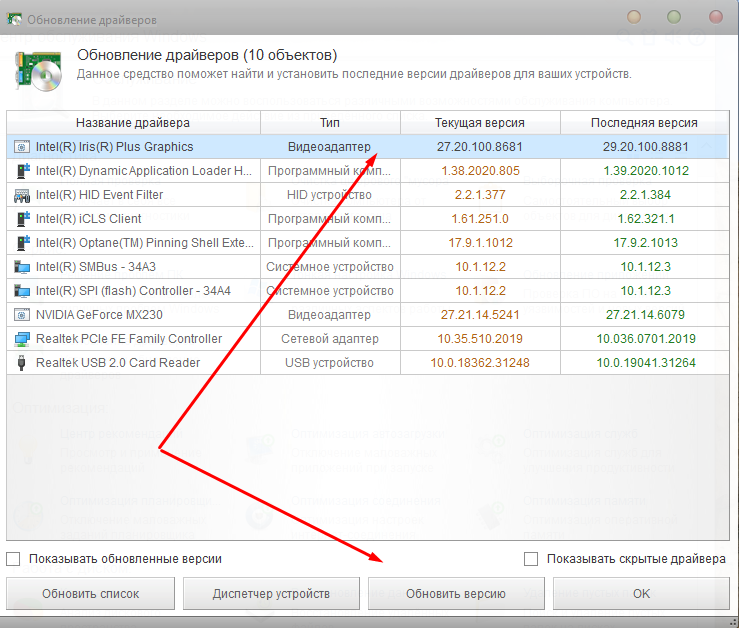This screenshot has height=628, width=739.
Task: Click the Intel SMBus - 34A3 icon
Action: coord(22,267)
